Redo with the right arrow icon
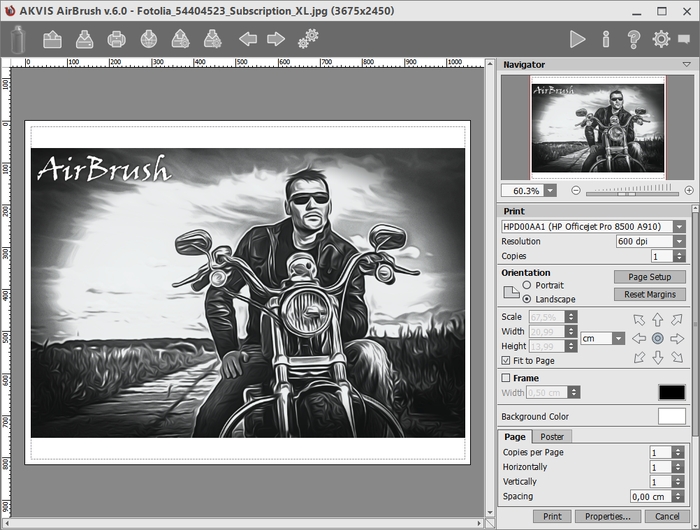Image resolution: width=700 pixels, height=530 pixels. pyautogui.click(x=276, y=39)
